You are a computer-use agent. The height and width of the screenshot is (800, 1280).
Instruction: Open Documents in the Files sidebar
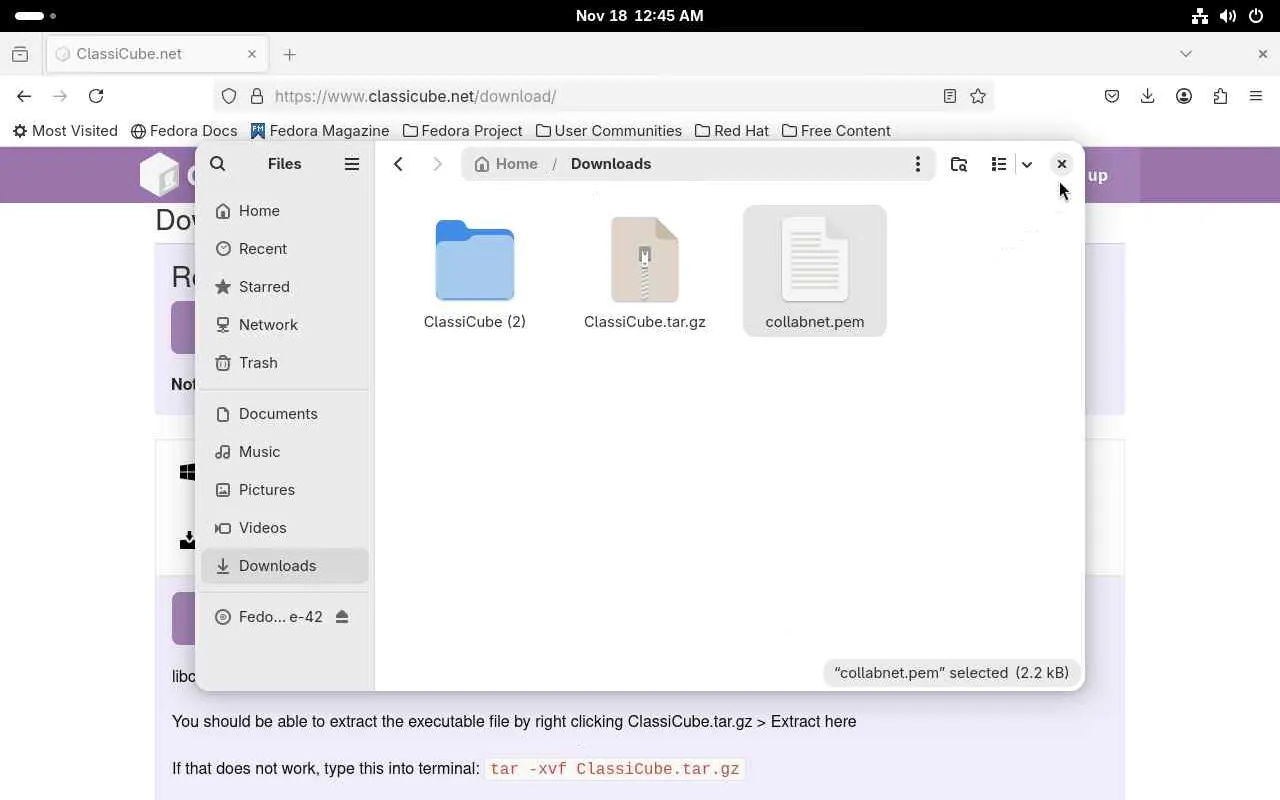pos(285,414)
